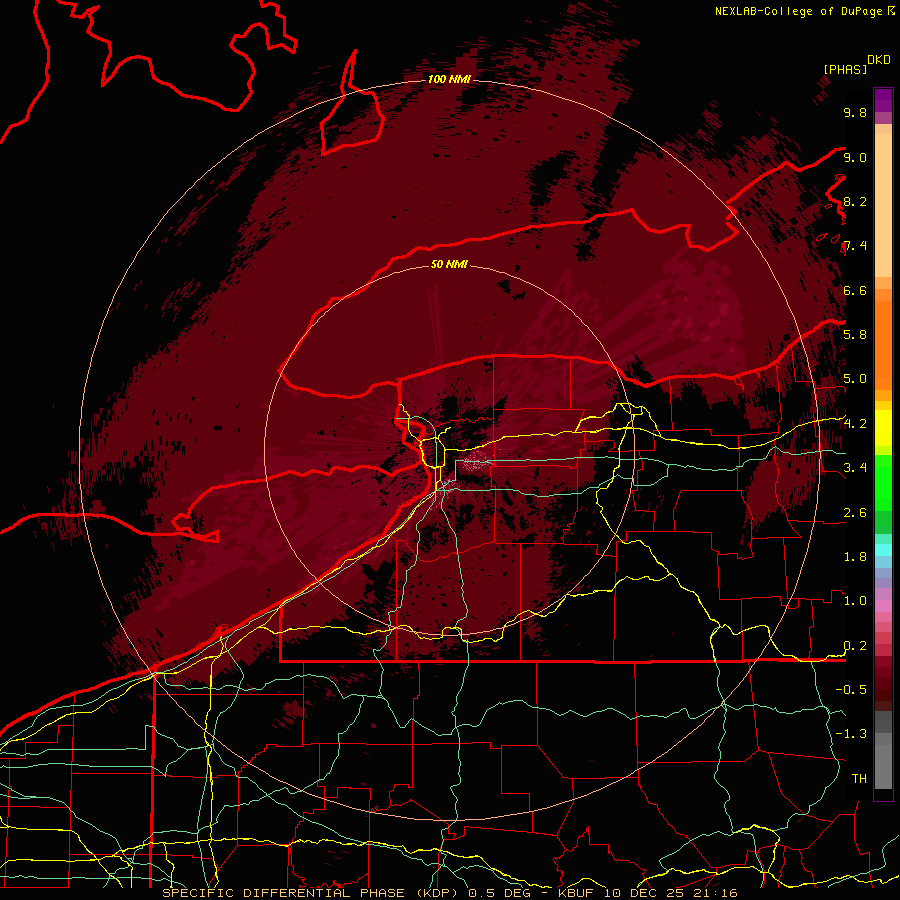Select the DKD legend heading
This screenshot has width=900, height=900.
pos(878,60)
